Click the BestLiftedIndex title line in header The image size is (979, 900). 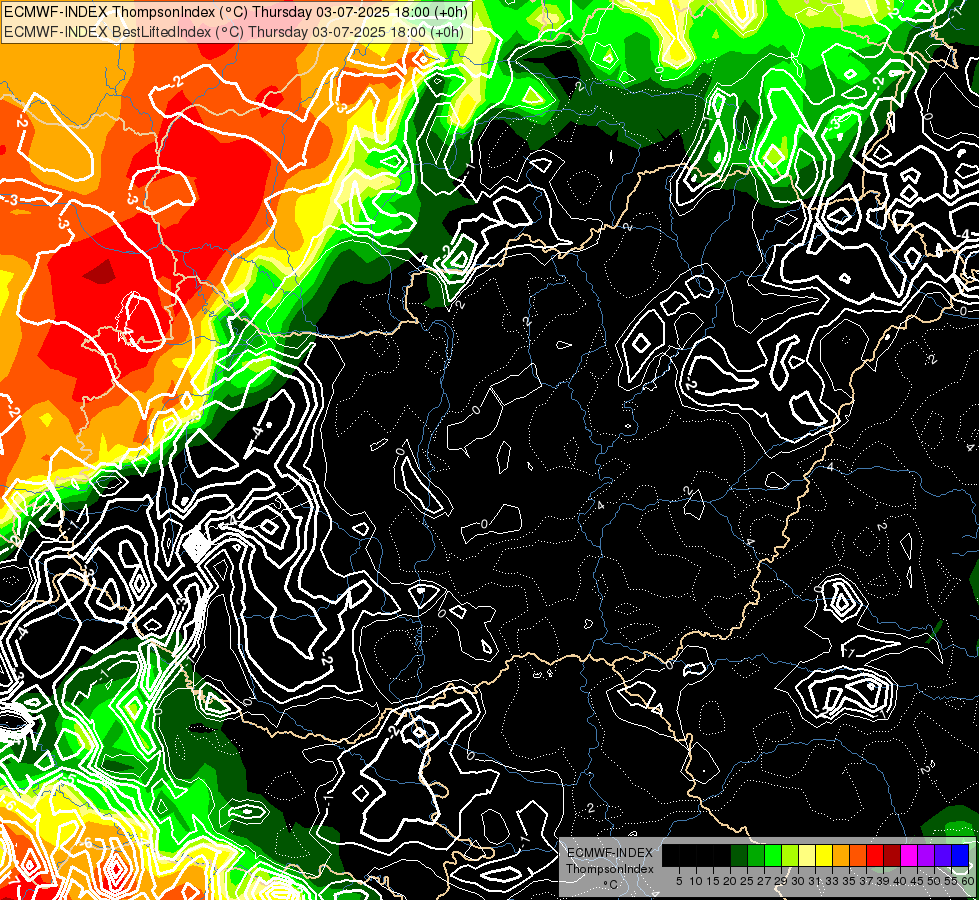(x=234, y=31)
